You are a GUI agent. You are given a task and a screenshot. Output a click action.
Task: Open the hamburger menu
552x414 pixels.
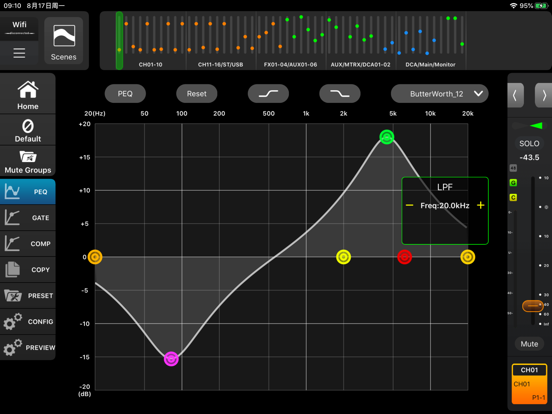(19, 53)
